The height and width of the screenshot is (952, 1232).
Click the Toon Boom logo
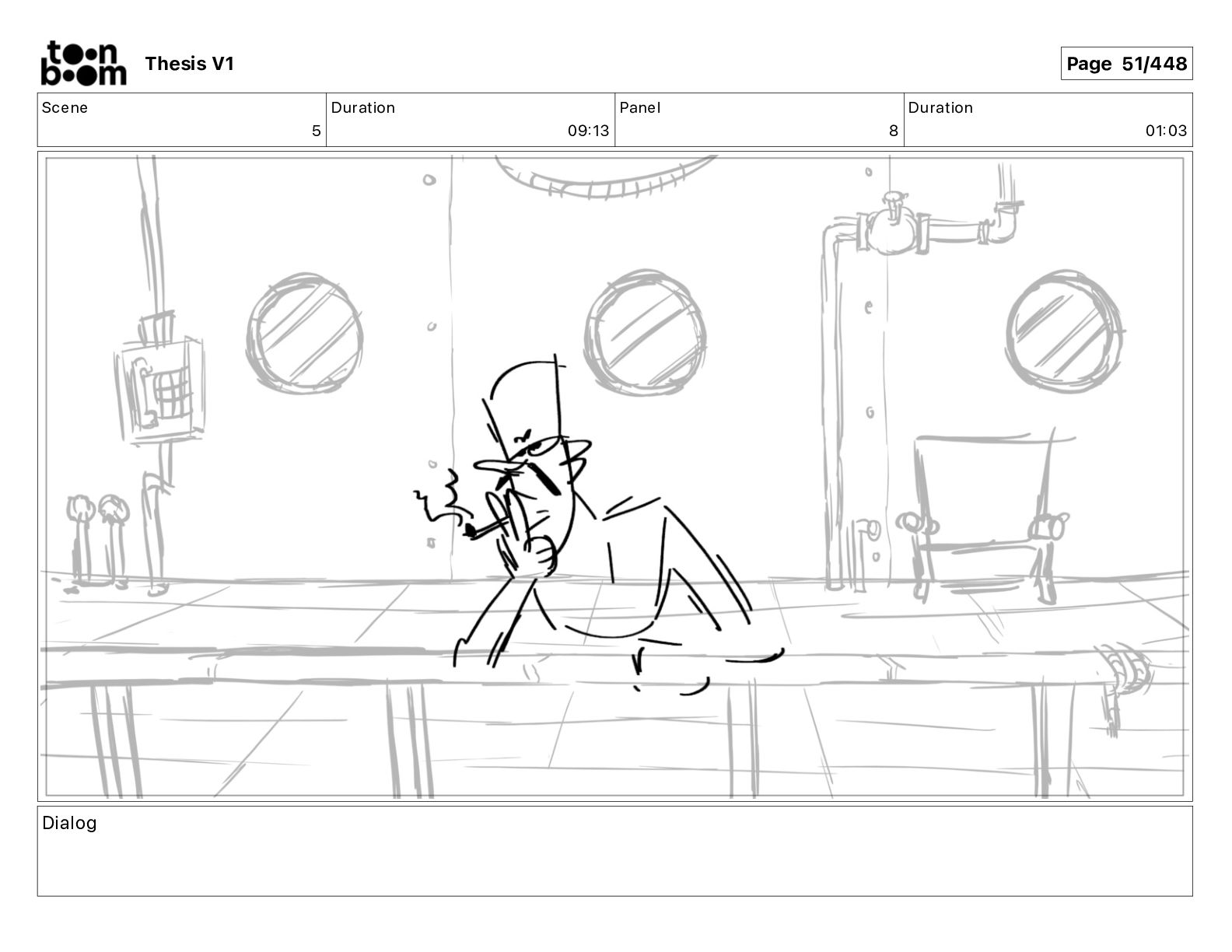tap(83, 63)
